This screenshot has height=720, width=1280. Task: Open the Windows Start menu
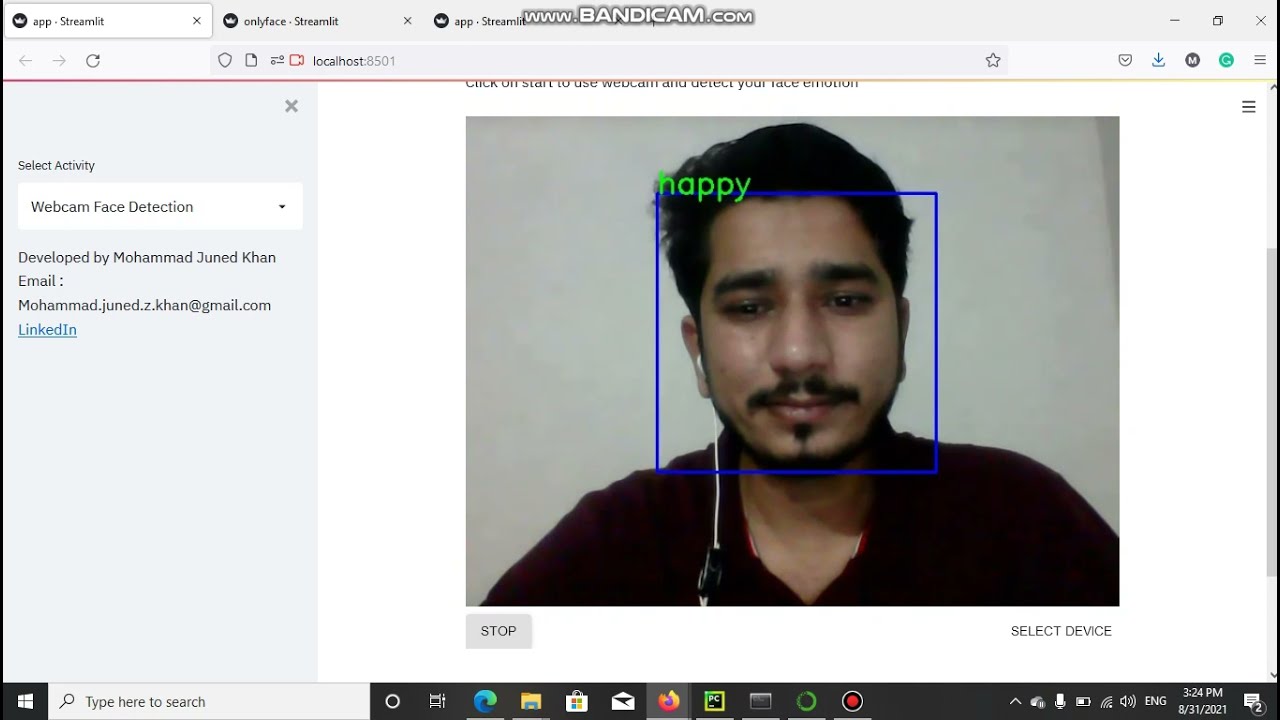pyautogui.click(x=25, y=701)
